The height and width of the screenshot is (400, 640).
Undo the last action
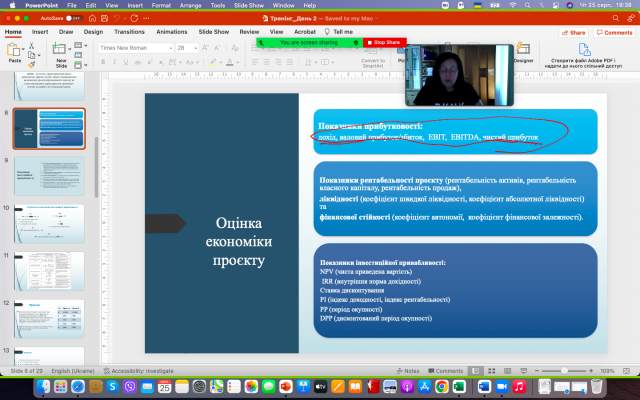tap(117, 18)
